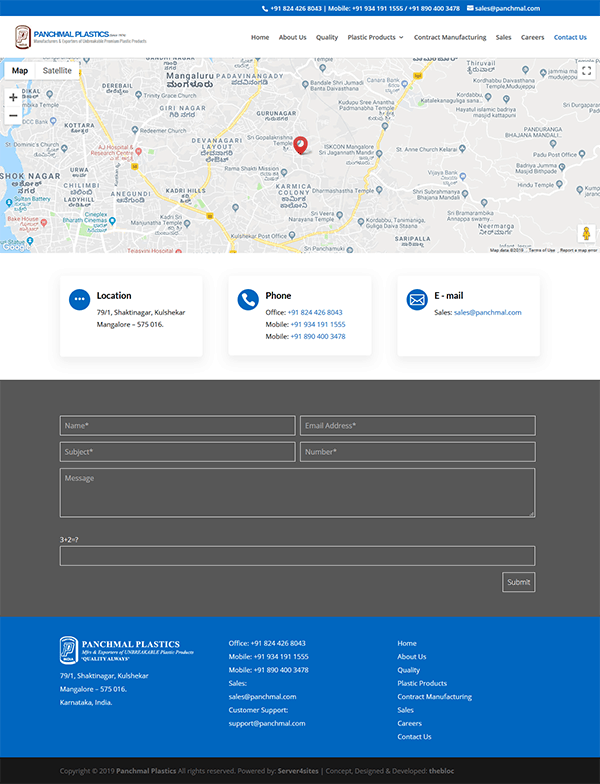Click the AJ Hospital map marker
Viewport: 600px width, 784px height.
pyautogui.click(x=138, y=151)
